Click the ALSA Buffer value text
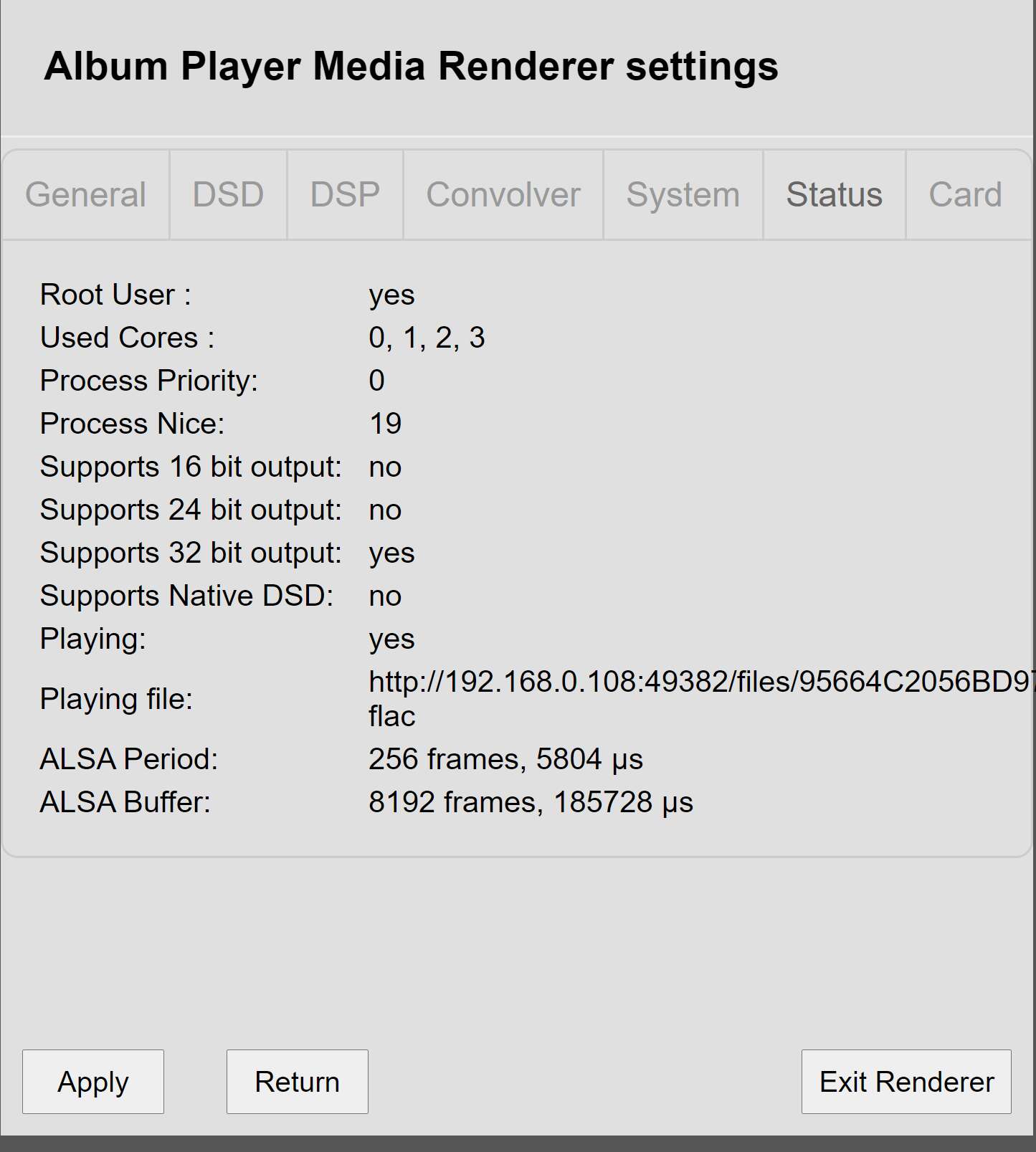The image size is (1036, 1152). click(x=531, y=802)
